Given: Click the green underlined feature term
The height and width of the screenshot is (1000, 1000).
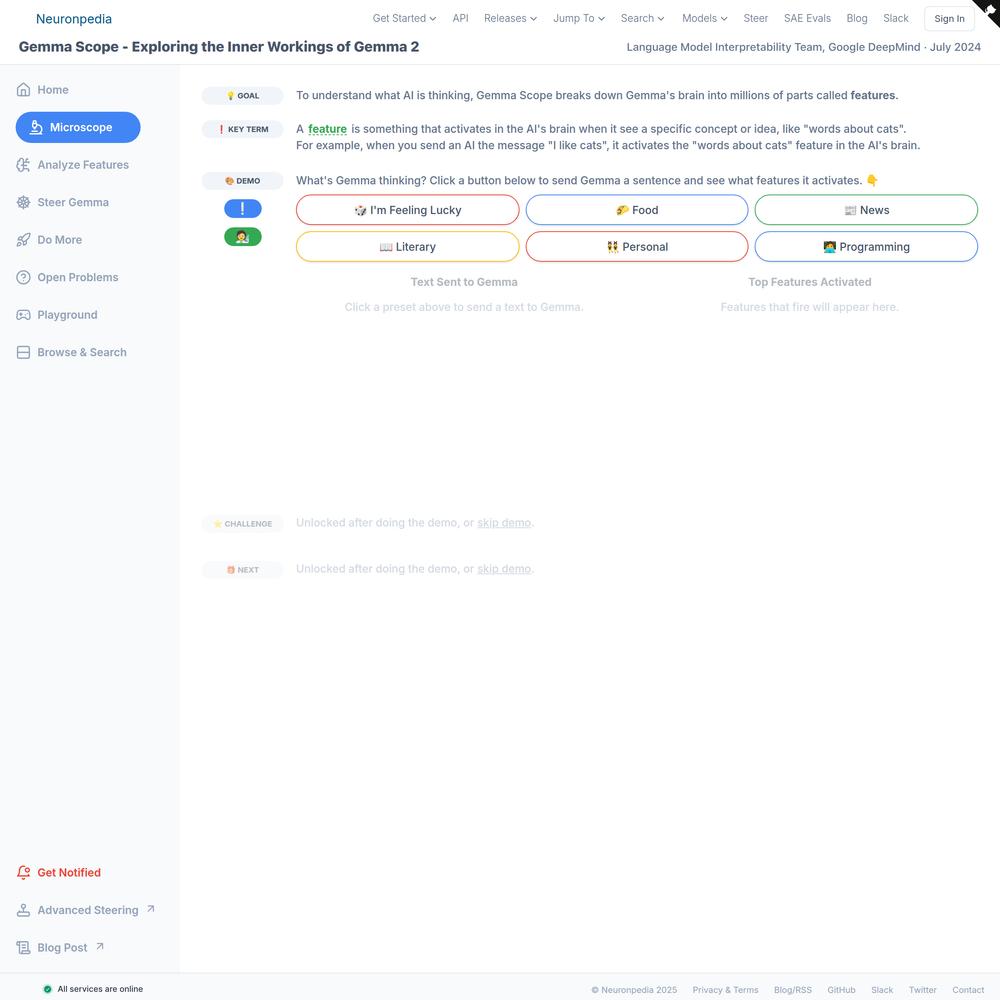Looking at the screenshot, I should (327, 129).
